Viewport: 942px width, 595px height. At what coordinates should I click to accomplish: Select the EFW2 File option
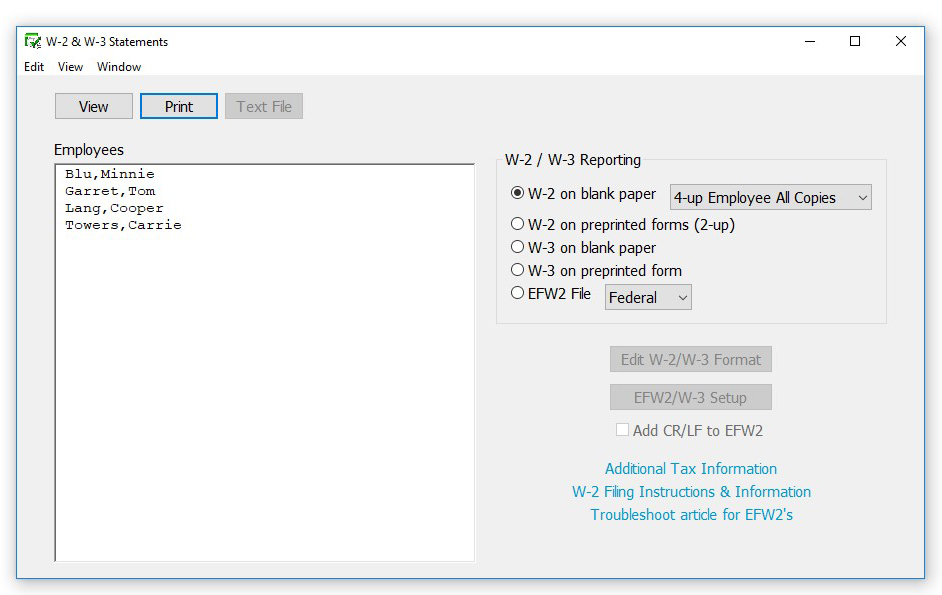coord(517,295)
